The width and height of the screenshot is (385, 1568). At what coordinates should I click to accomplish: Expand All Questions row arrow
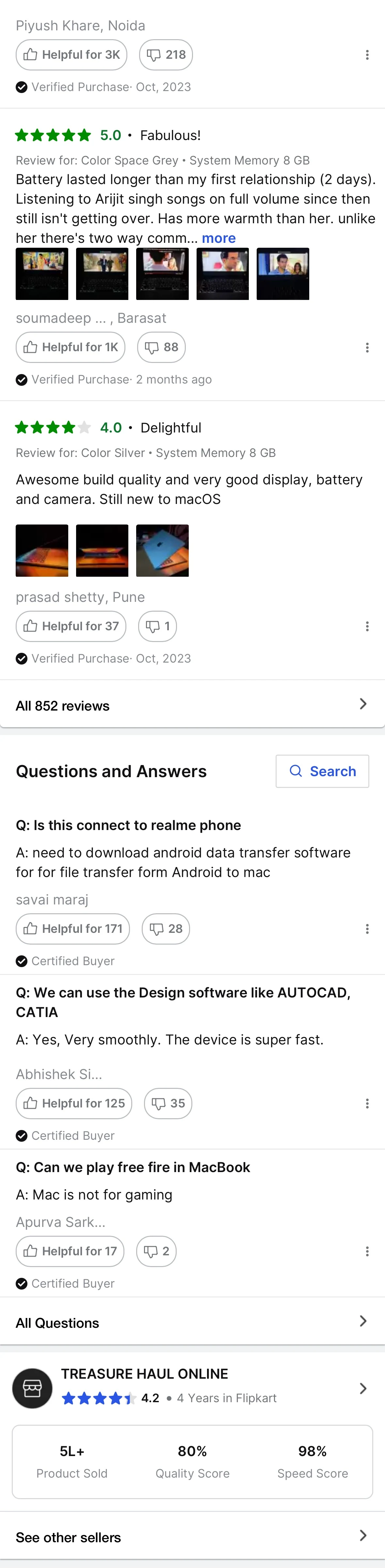[363, 1321]
